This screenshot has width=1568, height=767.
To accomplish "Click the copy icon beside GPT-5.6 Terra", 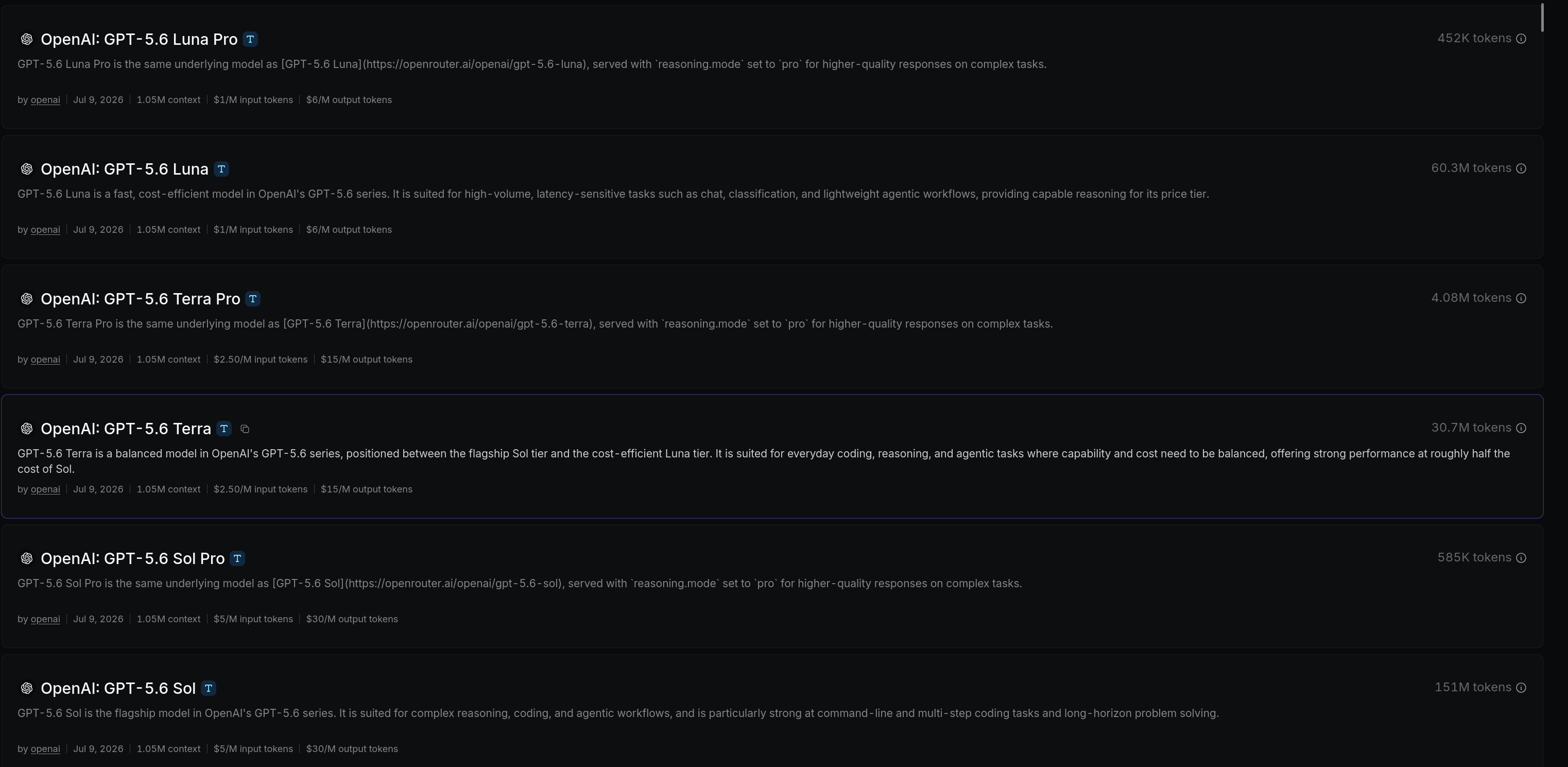I will pos(245,429).
